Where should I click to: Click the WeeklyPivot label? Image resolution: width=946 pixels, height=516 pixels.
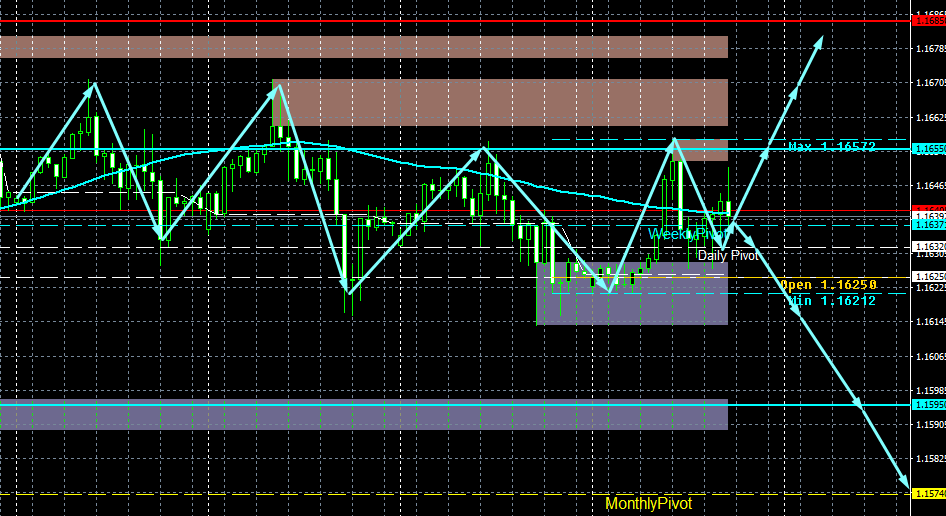687,234
